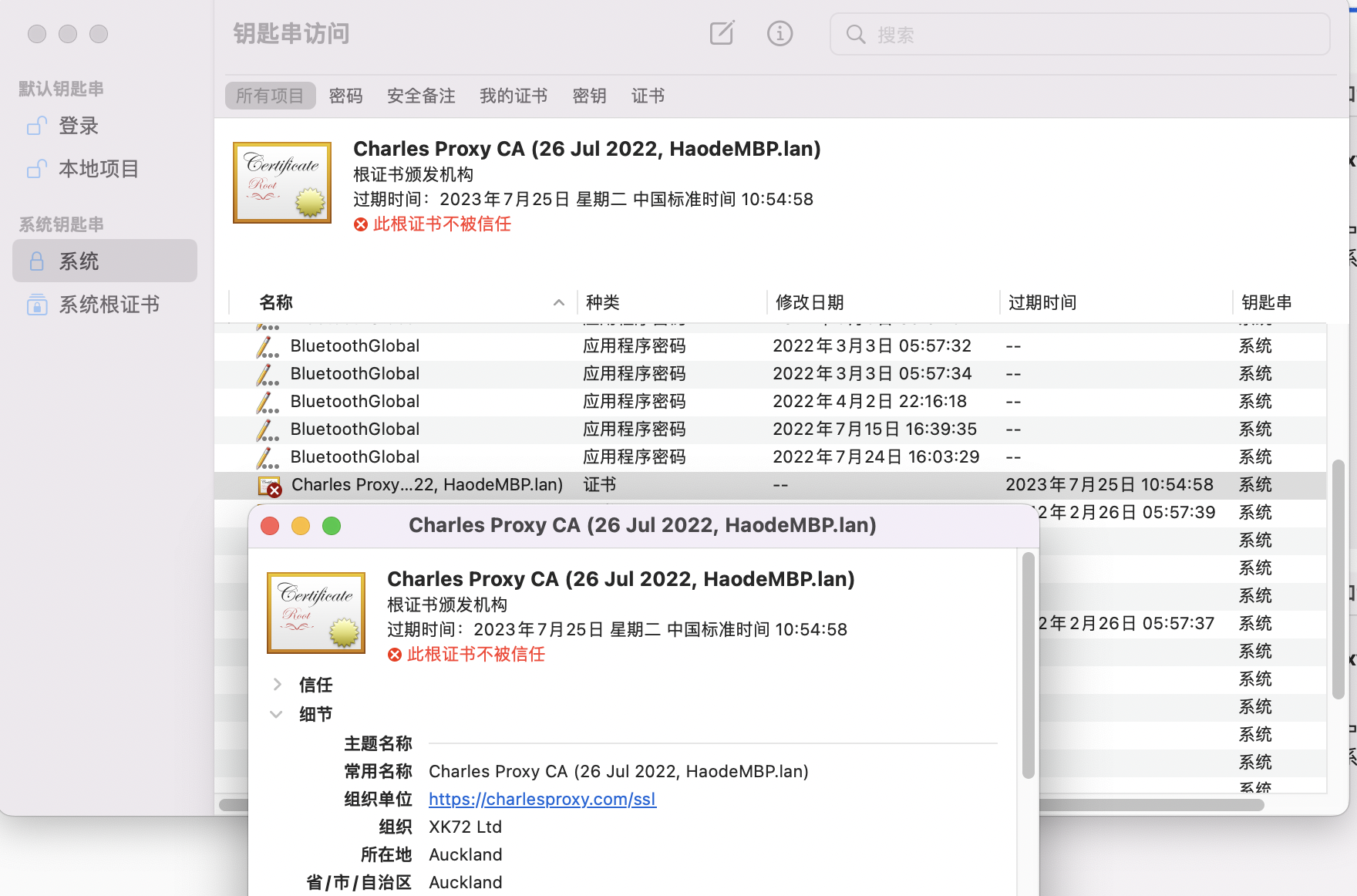Click the 系统 keychain padlock icon
The width and height of the screenshot is (1357, 896).
[x=37, y=261]
